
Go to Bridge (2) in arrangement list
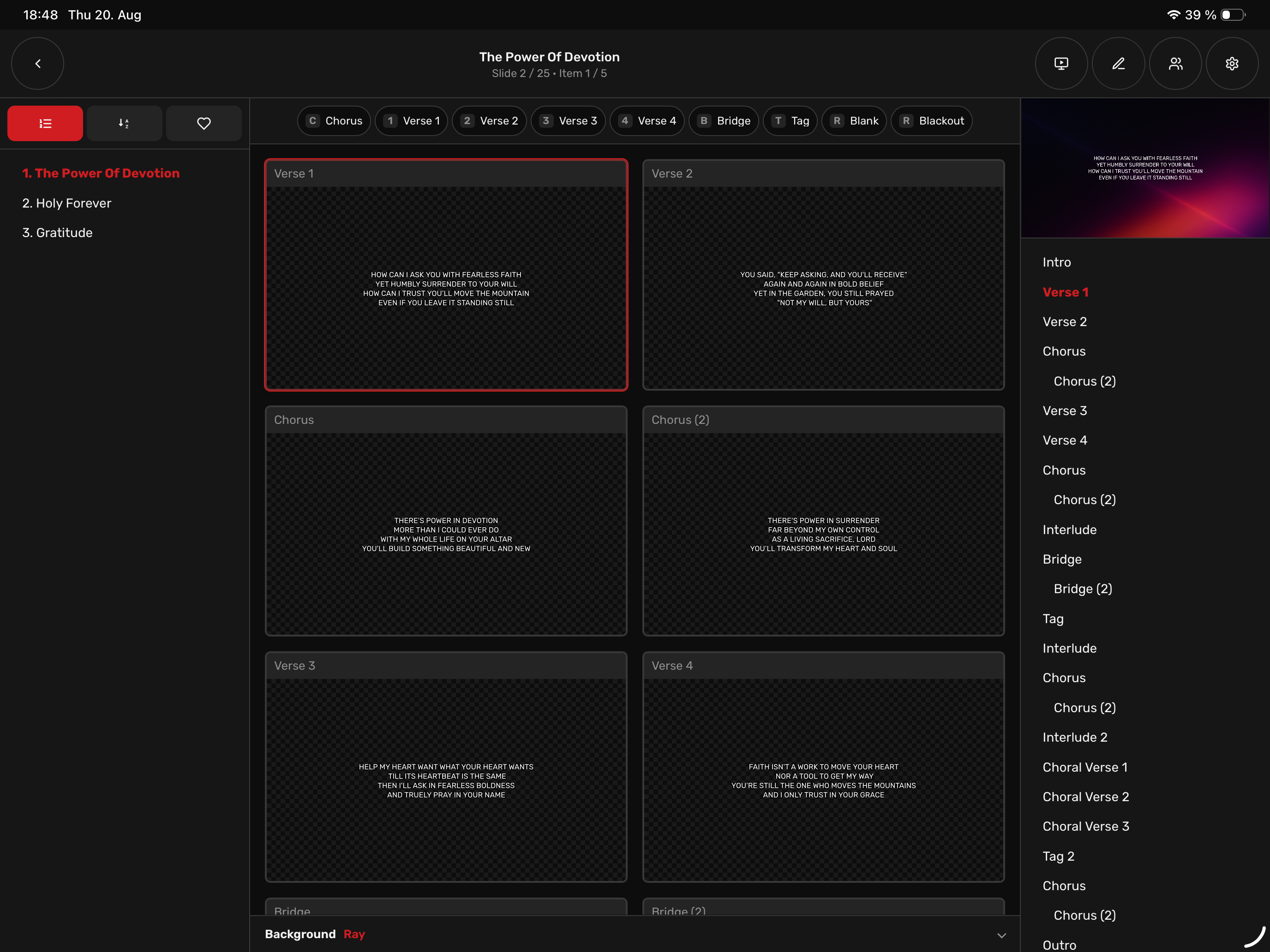pyautogui.click(x=1083, y=589)
